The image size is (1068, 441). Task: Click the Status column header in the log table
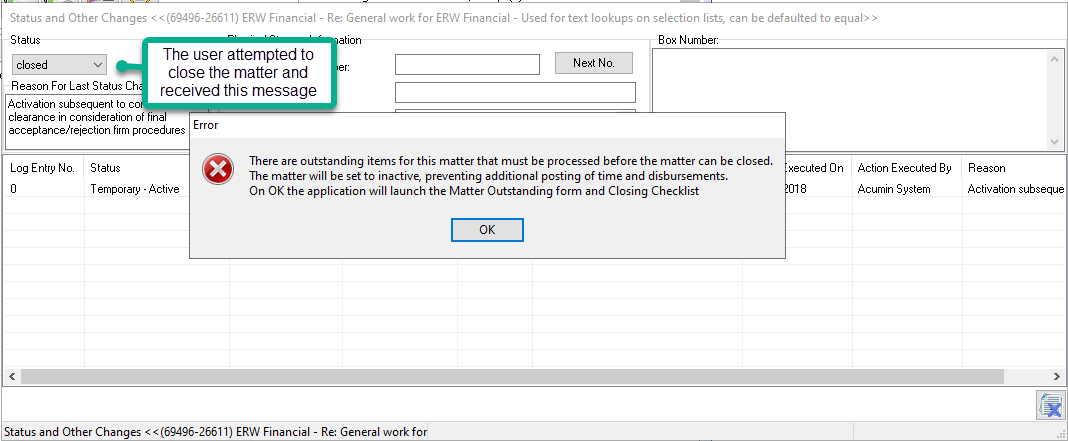pos(156,168)
